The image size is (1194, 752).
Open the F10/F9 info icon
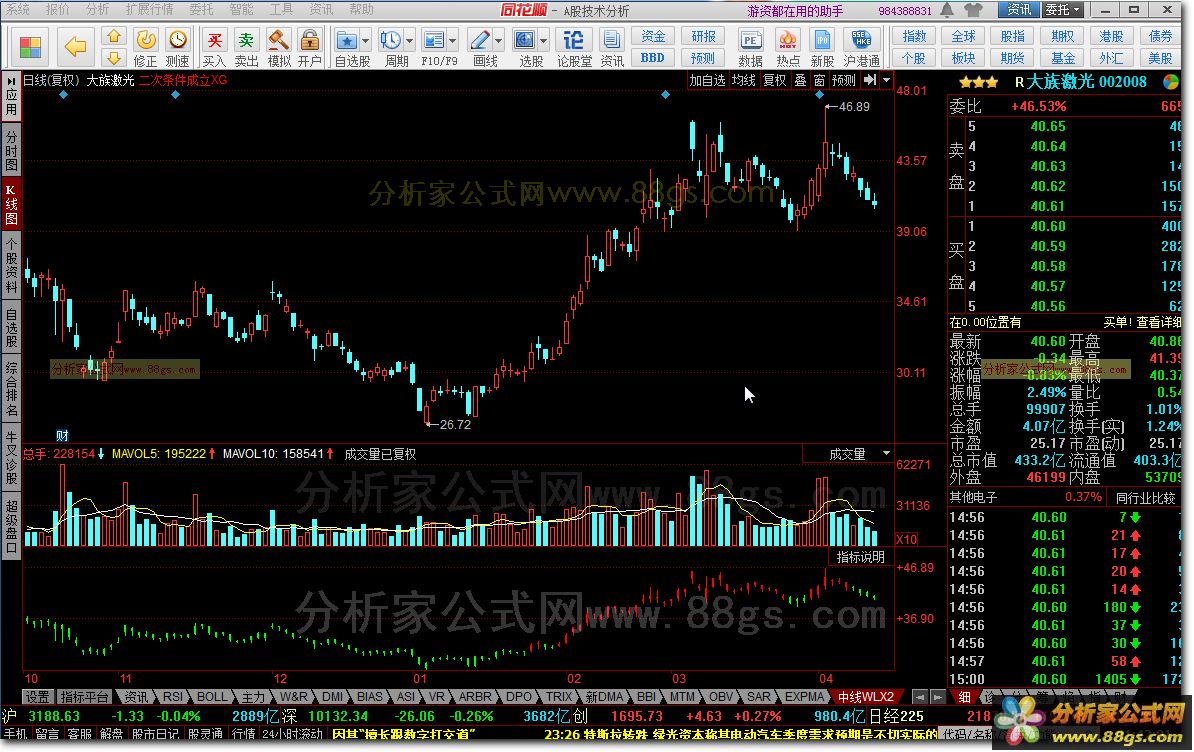tap(434, 47)
